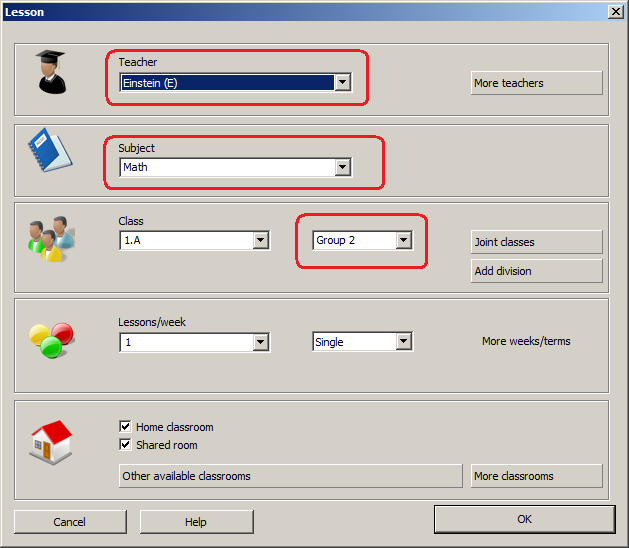Click the Add division button

[536, 271]
